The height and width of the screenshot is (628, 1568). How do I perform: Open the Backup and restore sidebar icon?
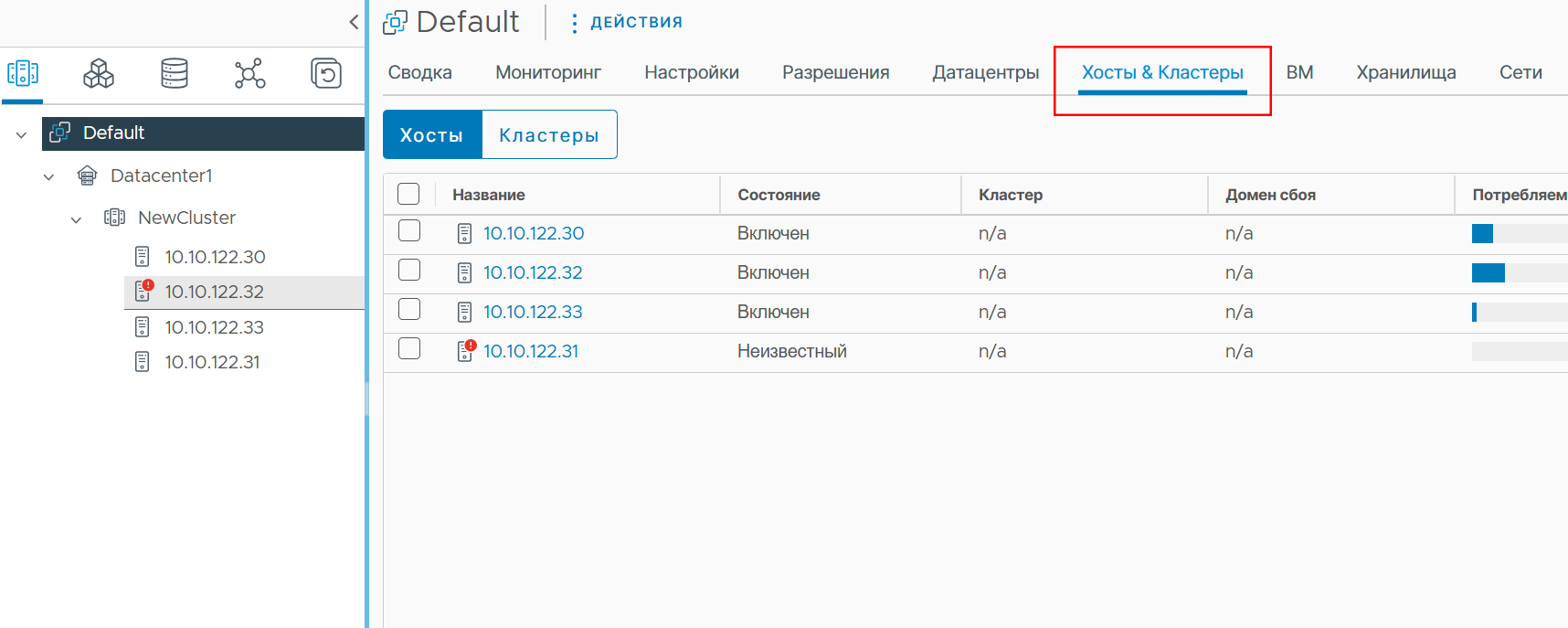pos(326,73)
